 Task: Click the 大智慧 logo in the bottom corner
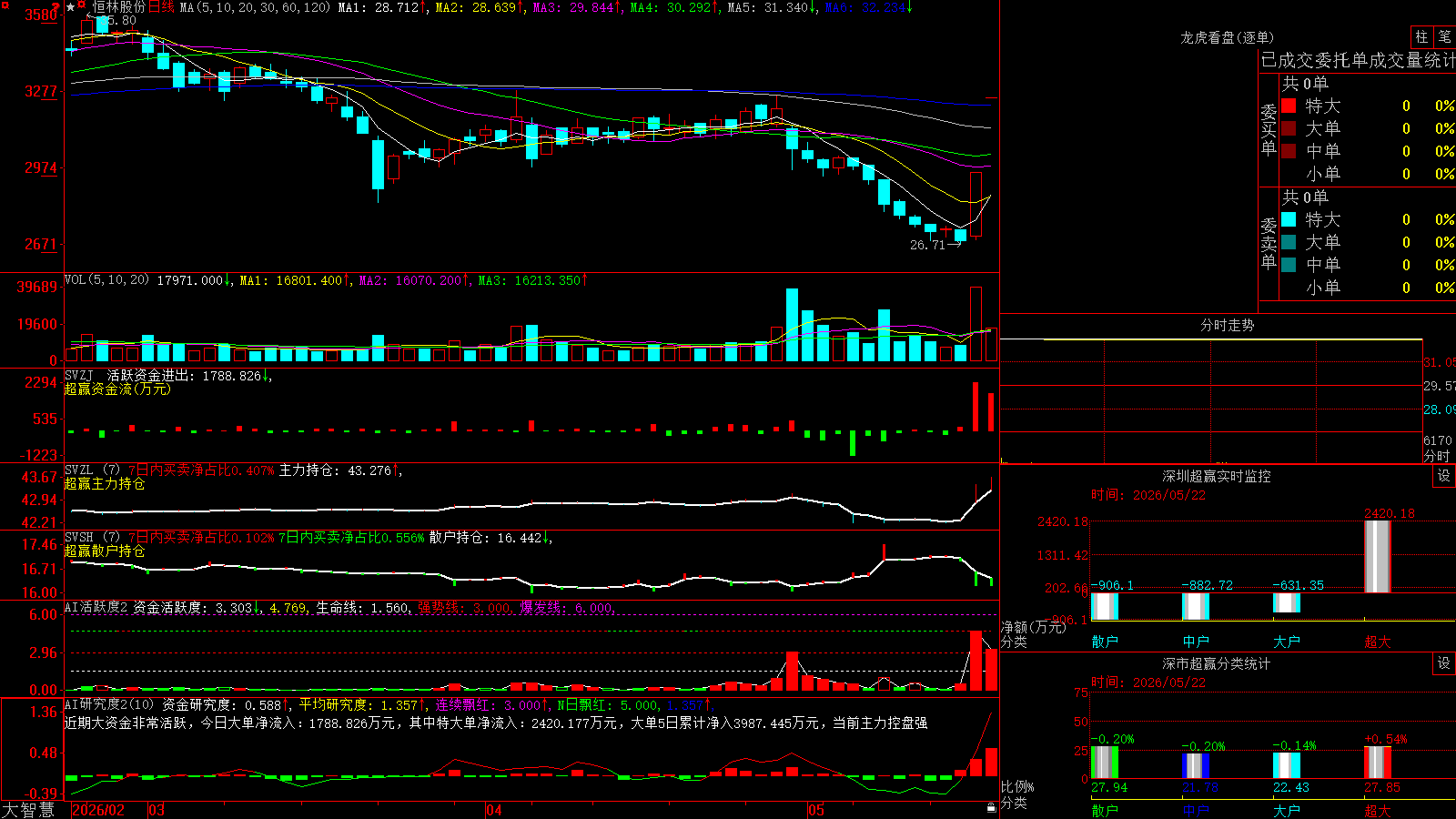pyautogui.click(x=28, y=810)
